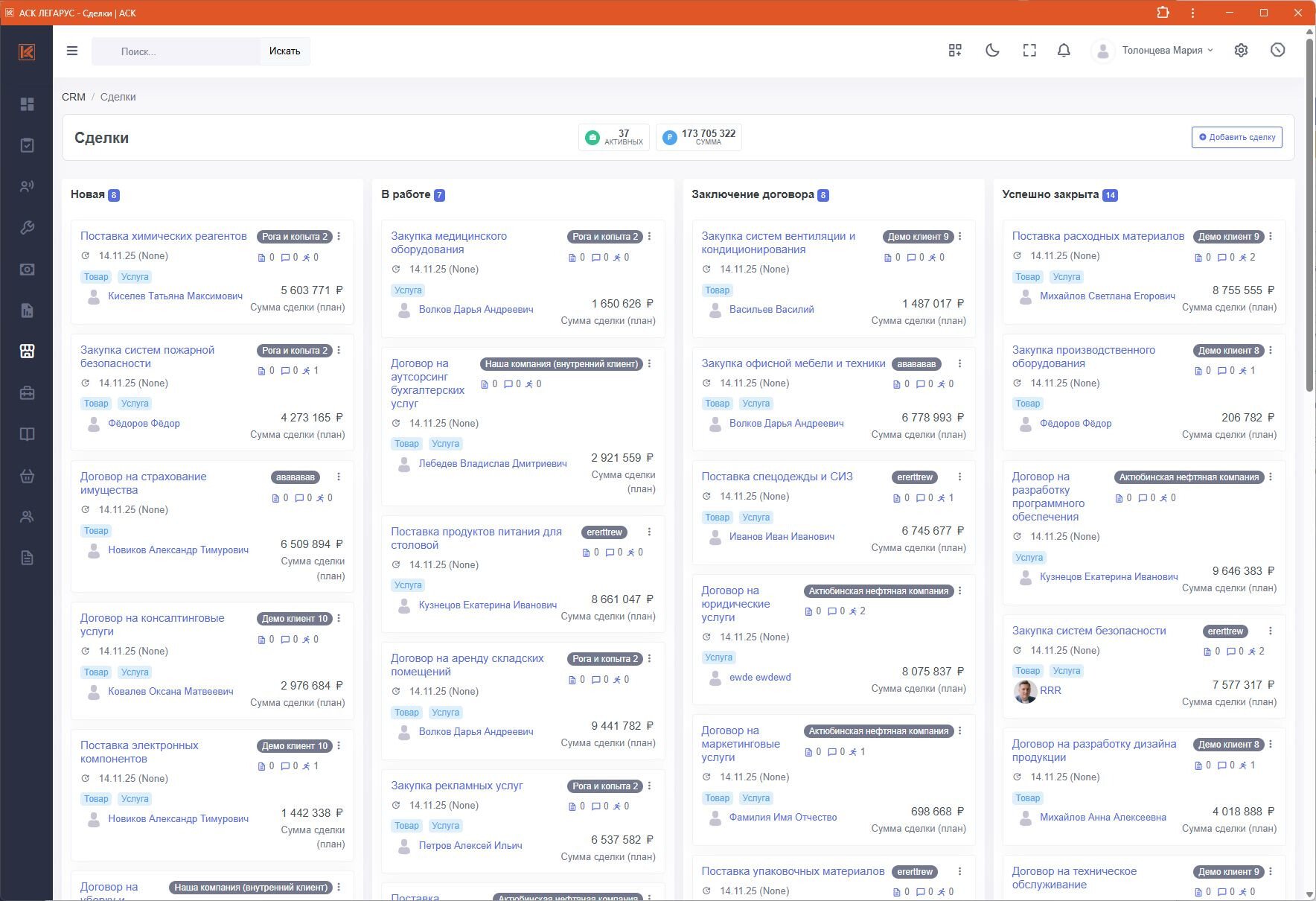
Task: Open the briefcase icon in sidebar
Action: click(28, 393)
